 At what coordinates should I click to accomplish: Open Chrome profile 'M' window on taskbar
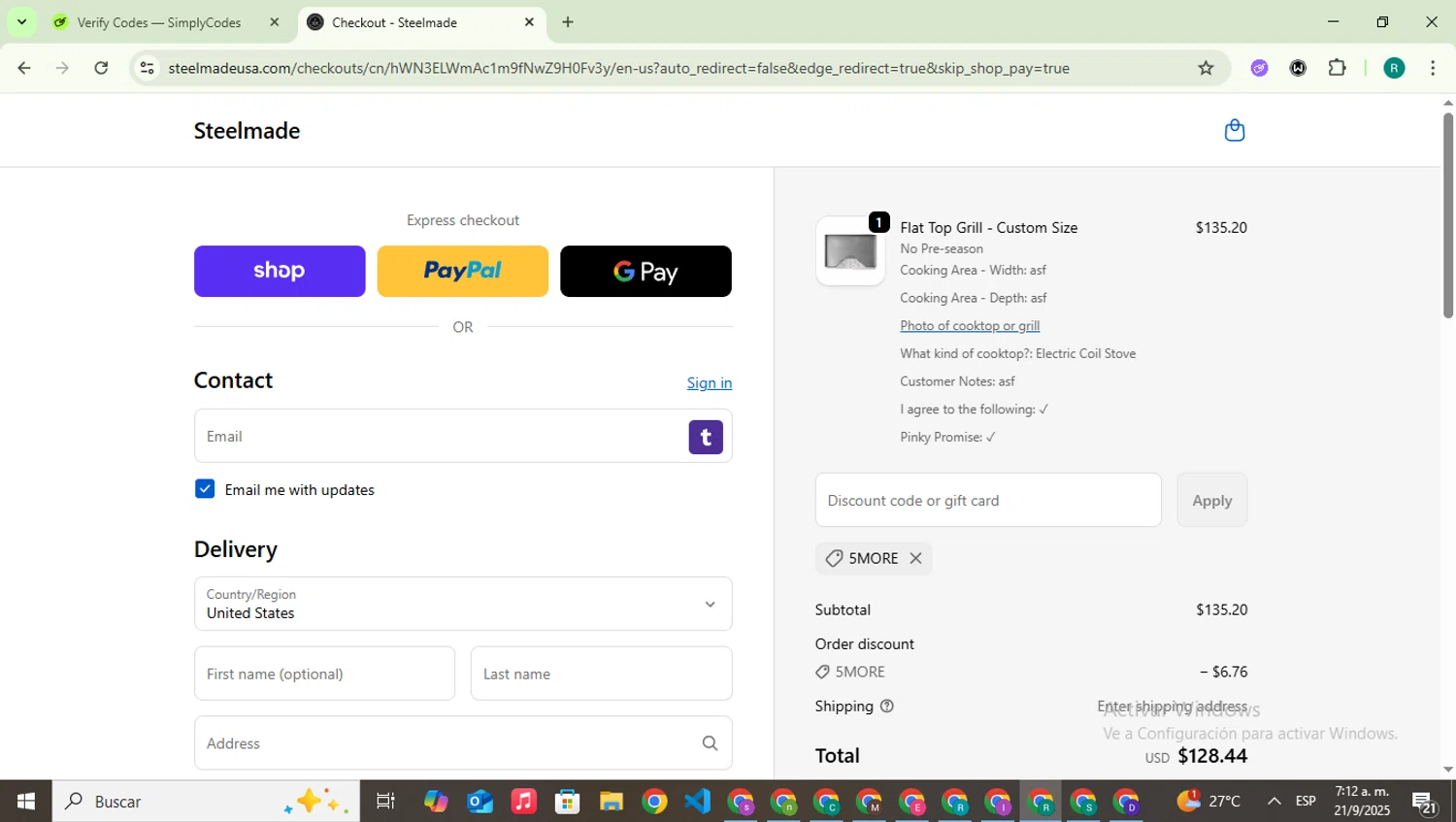pos(869,802)
